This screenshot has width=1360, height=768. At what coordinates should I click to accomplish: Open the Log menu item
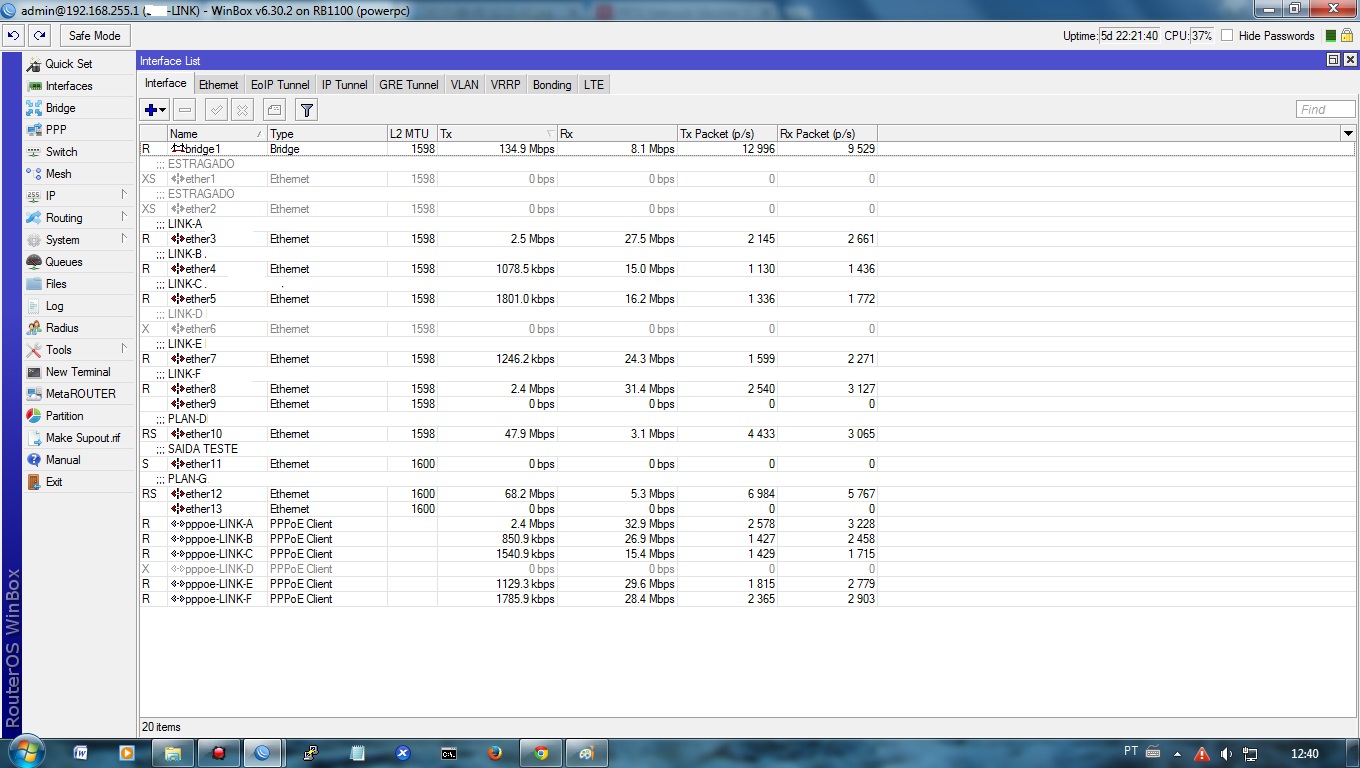[78, 306]
